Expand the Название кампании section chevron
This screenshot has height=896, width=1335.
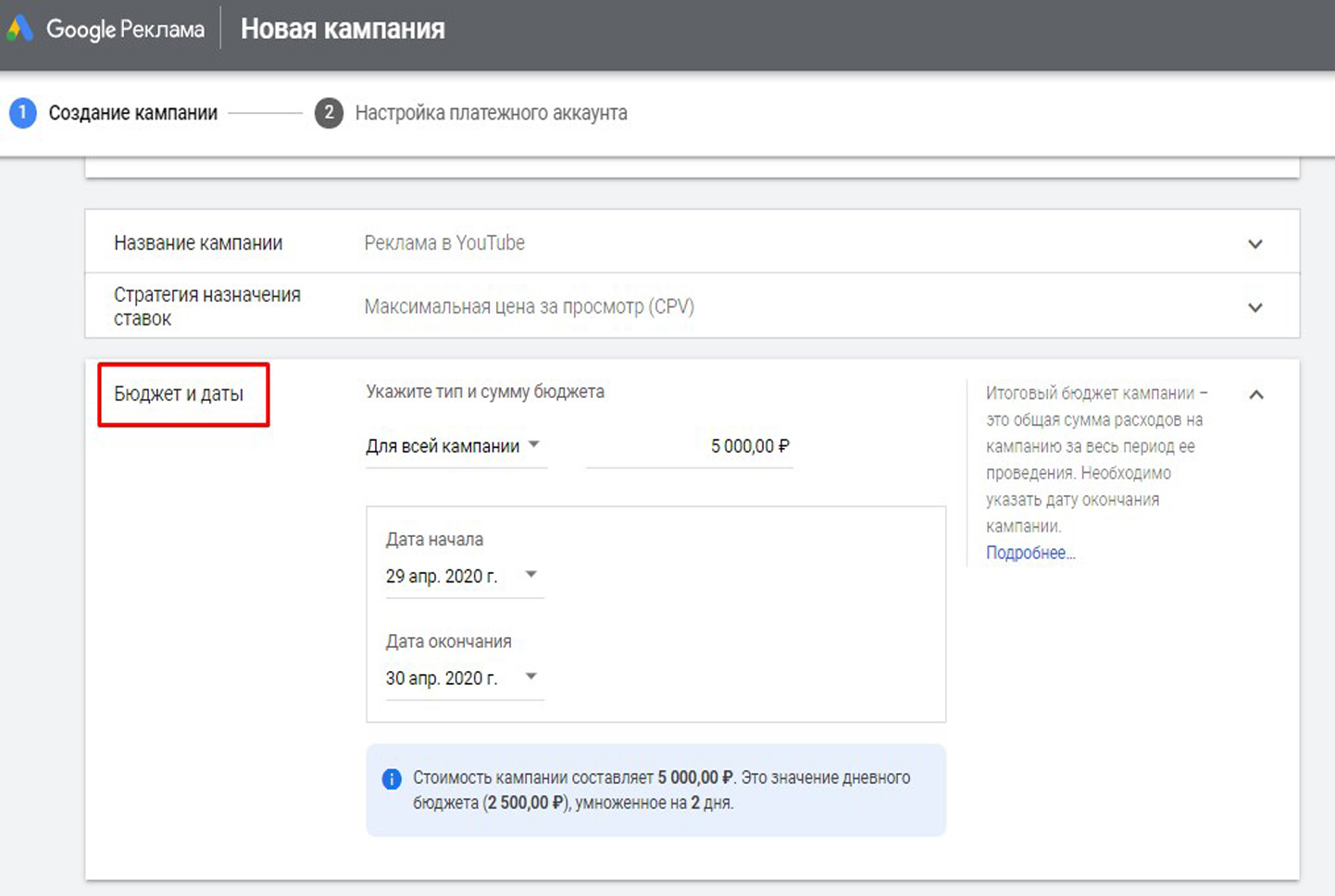(1254, 244)
